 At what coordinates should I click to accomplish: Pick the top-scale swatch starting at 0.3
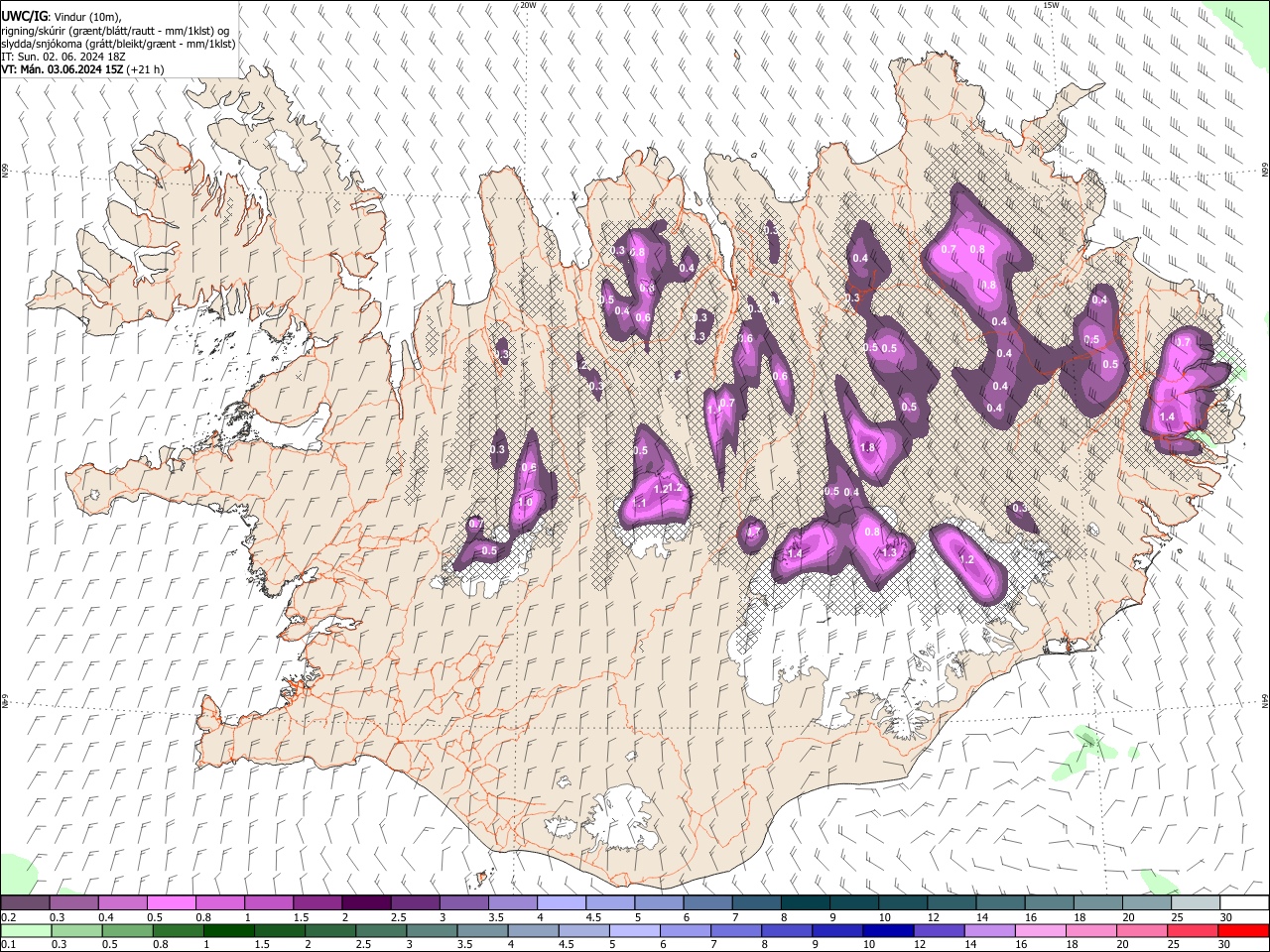click(75, 903)
